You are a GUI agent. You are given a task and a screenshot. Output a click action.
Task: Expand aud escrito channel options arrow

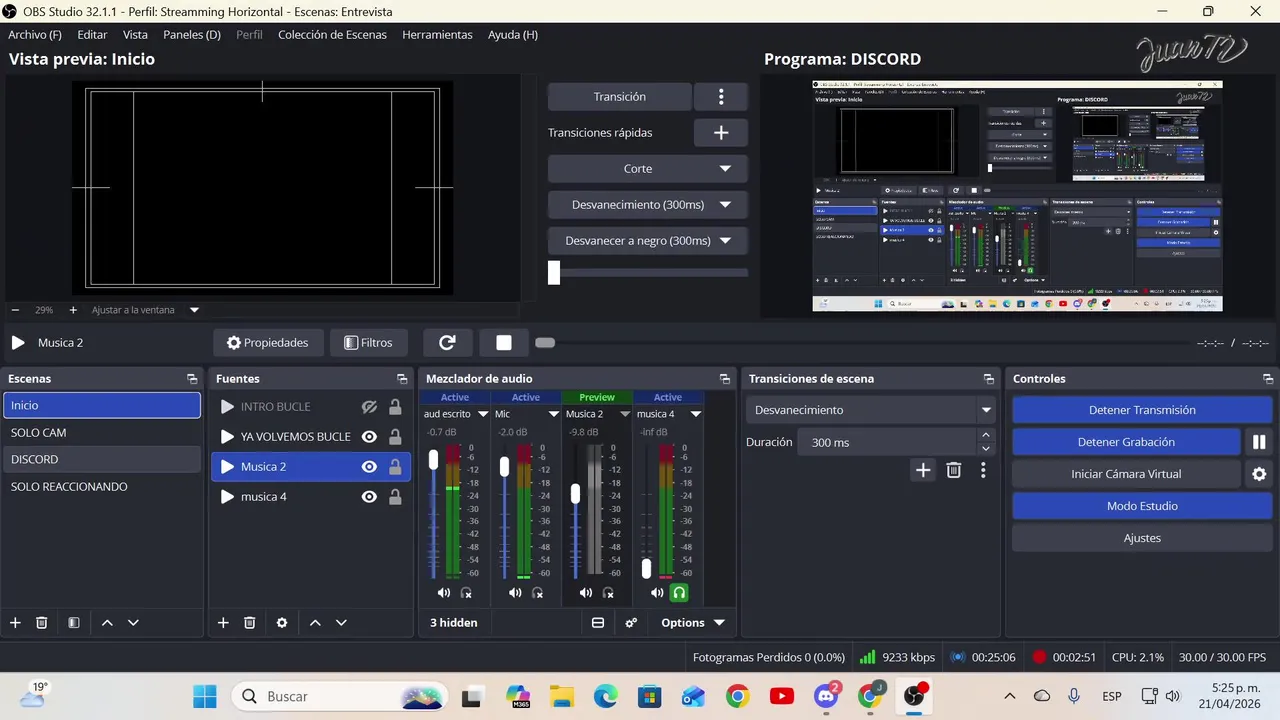tap(483, 414)
